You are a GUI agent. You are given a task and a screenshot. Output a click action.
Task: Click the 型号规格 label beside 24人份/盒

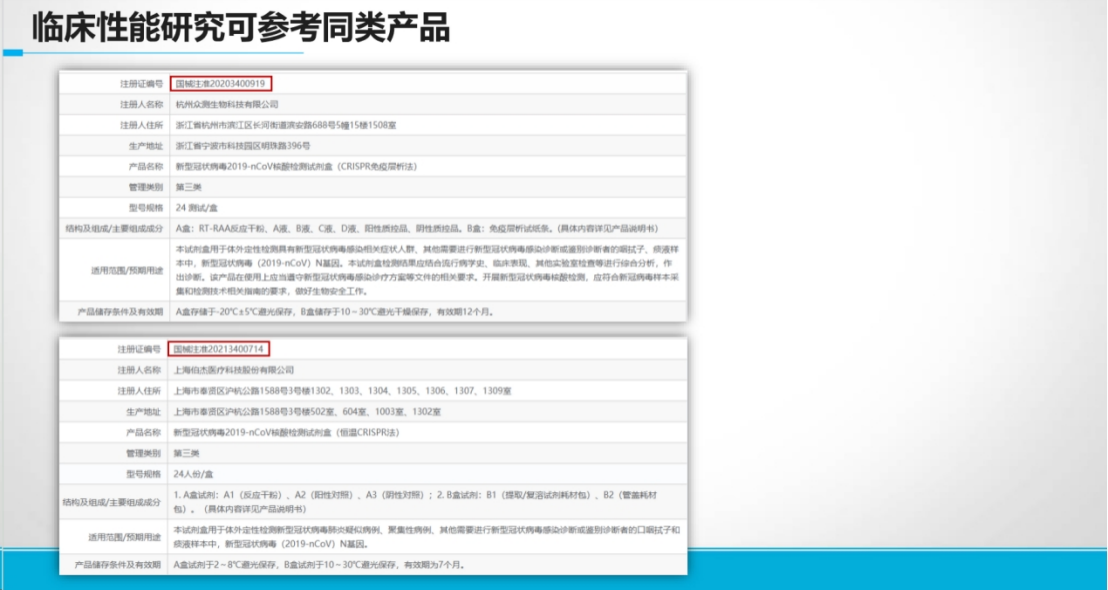point(144,474)
